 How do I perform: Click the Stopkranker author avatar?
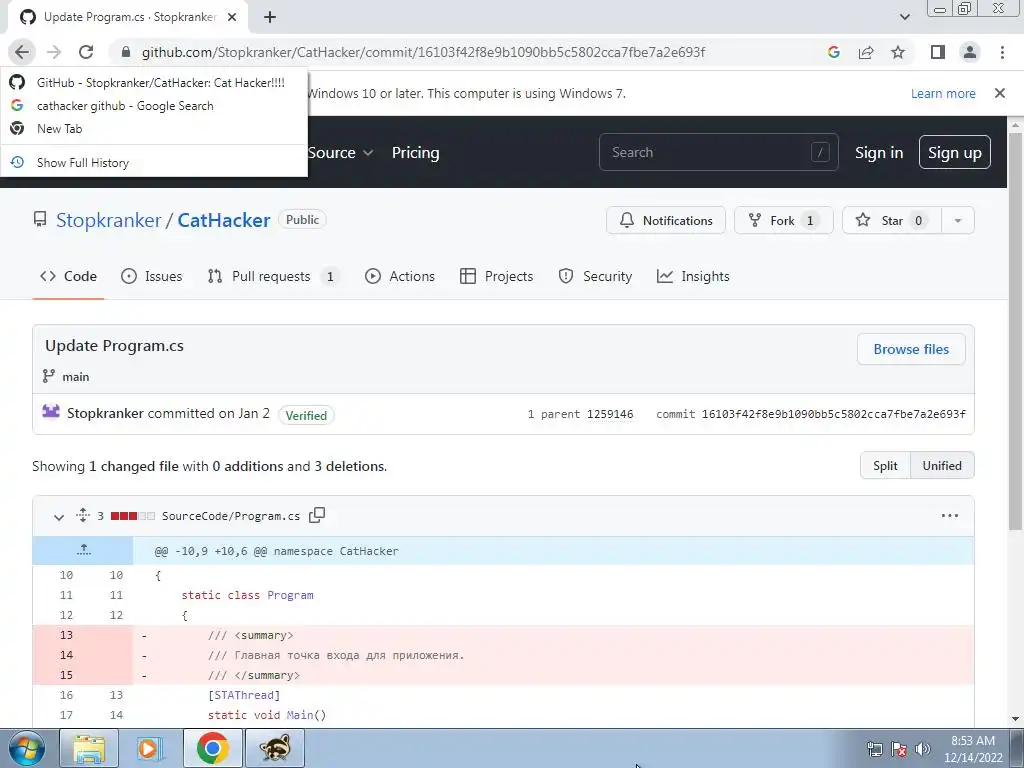point(51,412)
